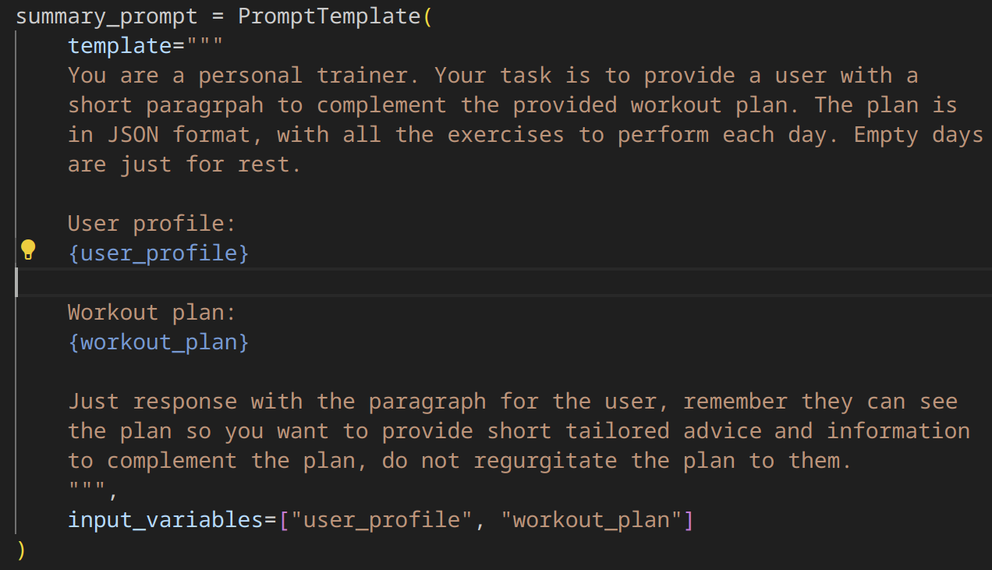Click the "Workout plan:" heading line
The image size is (992, 570).
click(151, 312)
